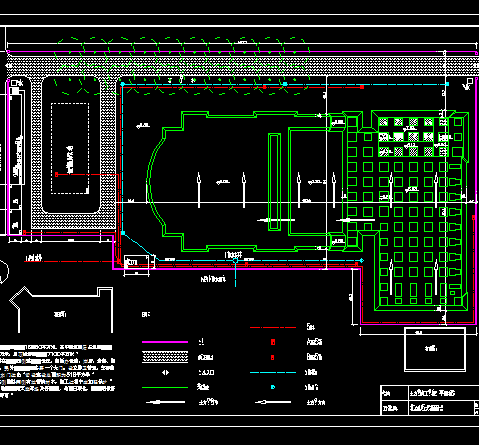479x445 pixels.
Task: Click the smaller red square legend symbol
Action: pyautogui.click(x=273, y=357)
